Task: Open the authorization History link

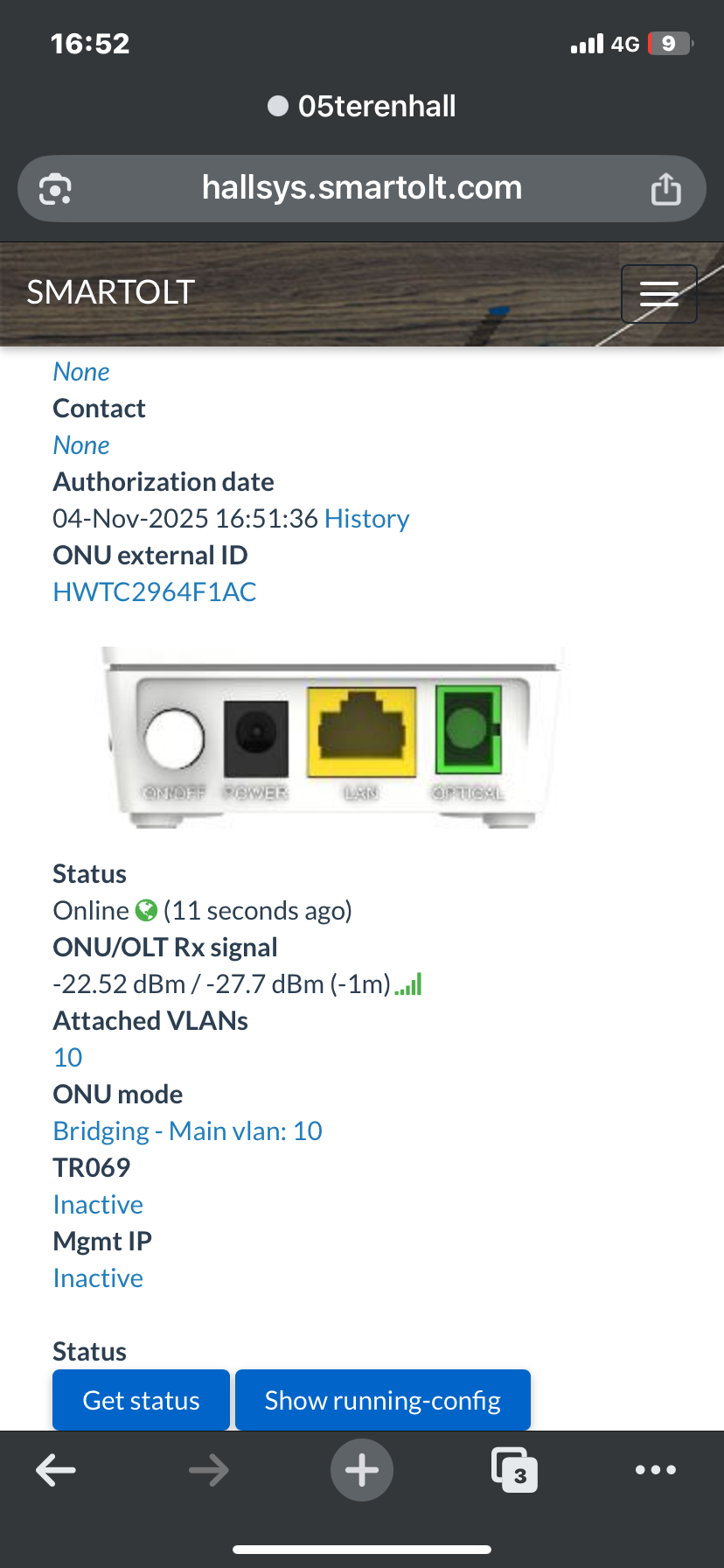Action: point(366,519)
